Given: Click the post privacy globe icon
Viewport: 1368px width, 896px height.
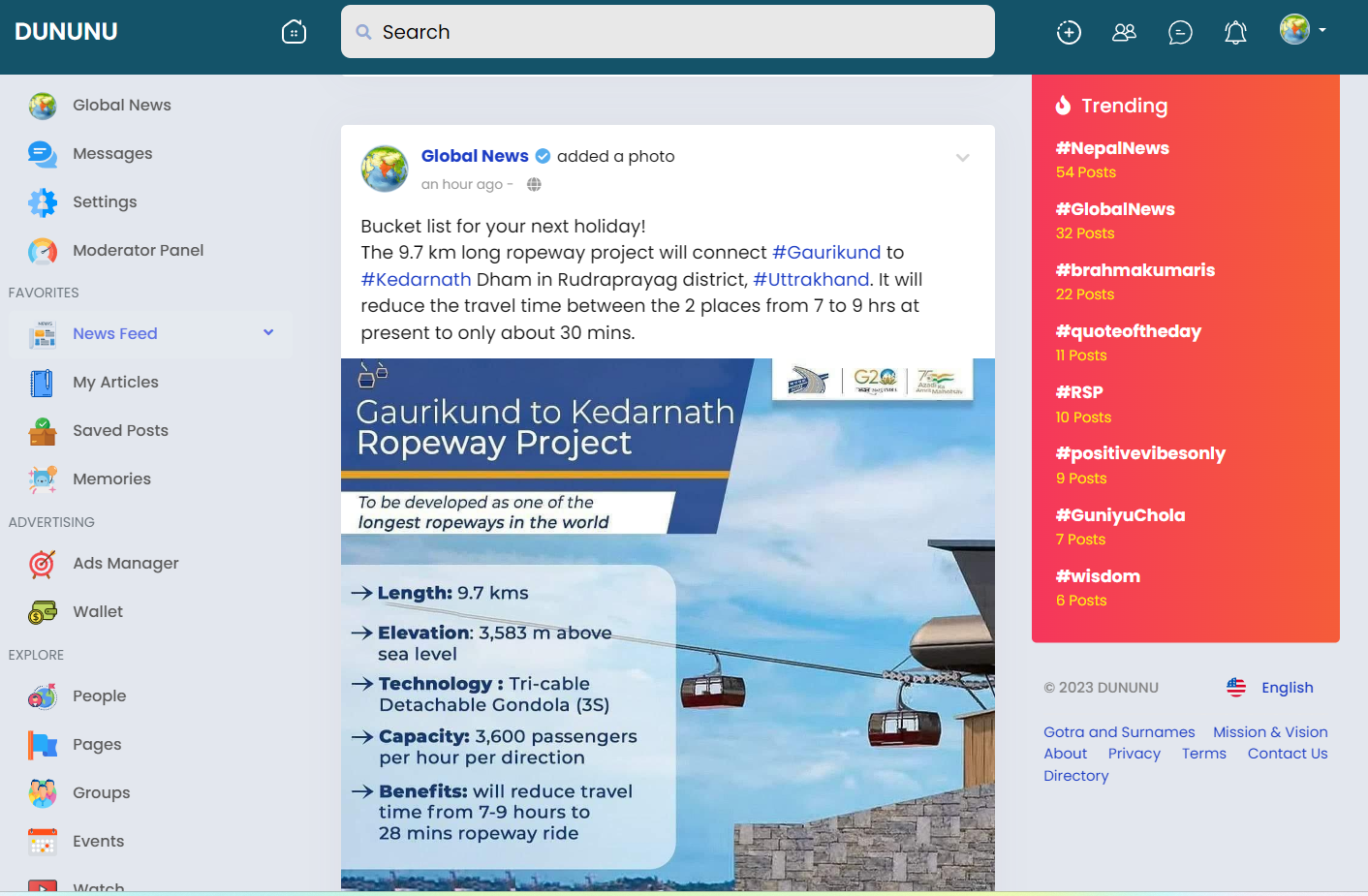Looking at the screenshot, I should [534, 184].
